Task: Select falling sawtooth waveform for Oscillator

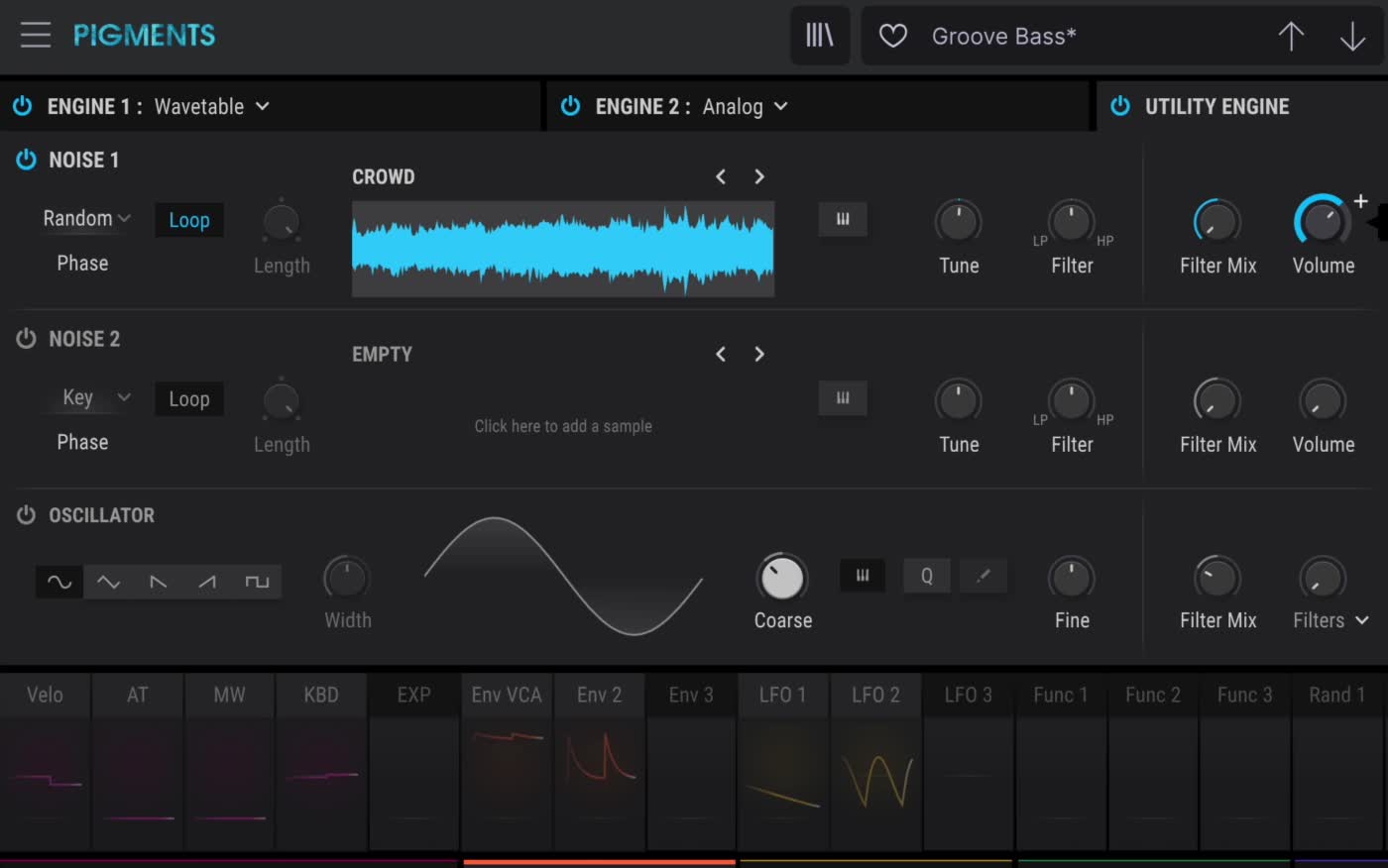Action: [158, 582]
